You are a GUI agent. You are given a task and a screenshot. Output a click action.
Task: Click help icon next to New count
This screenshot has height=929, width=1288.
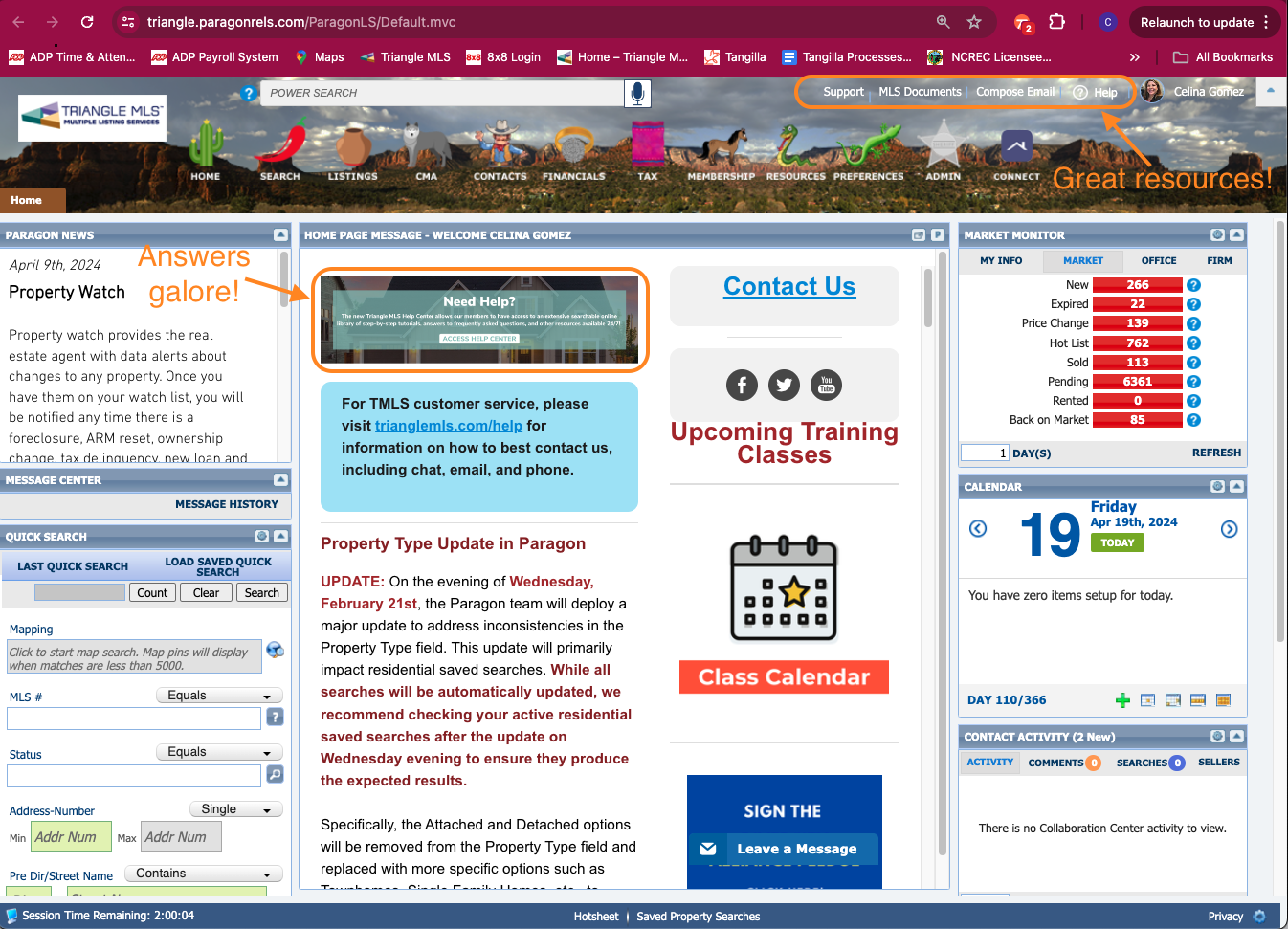[1193, 285]
